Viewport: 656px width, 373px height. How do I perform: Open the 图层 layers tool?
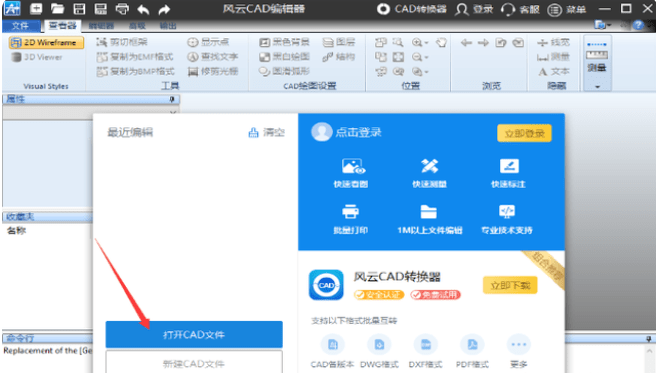[339, 42]
